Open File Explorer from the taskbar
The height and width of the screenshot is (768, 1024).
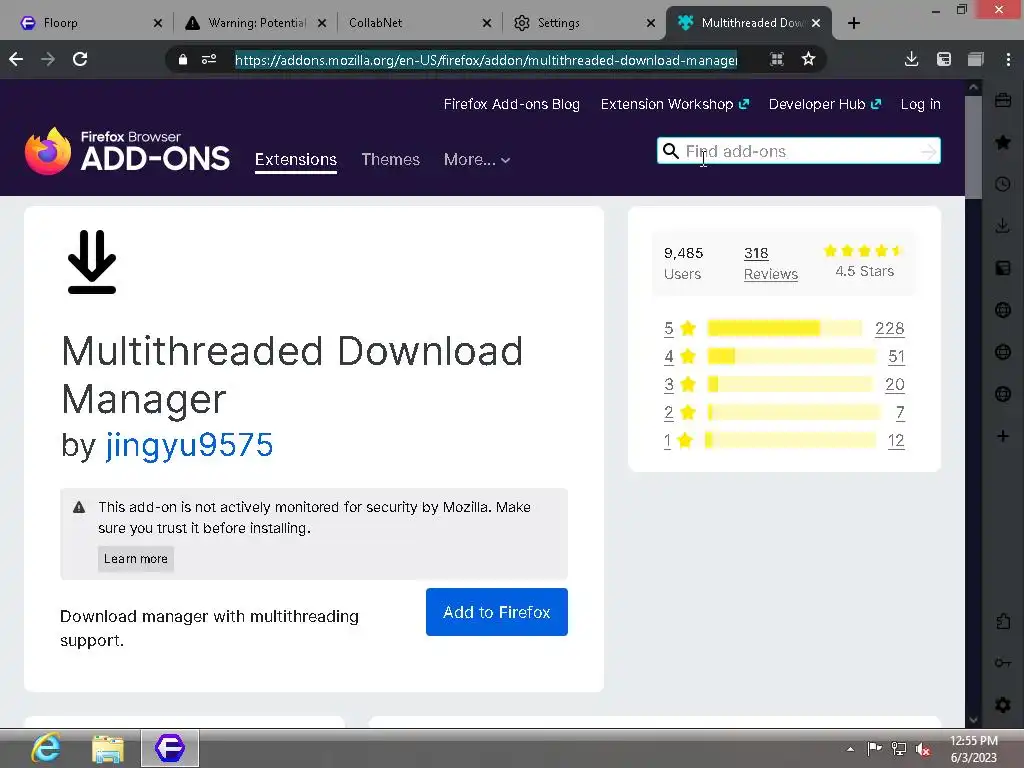108,748
